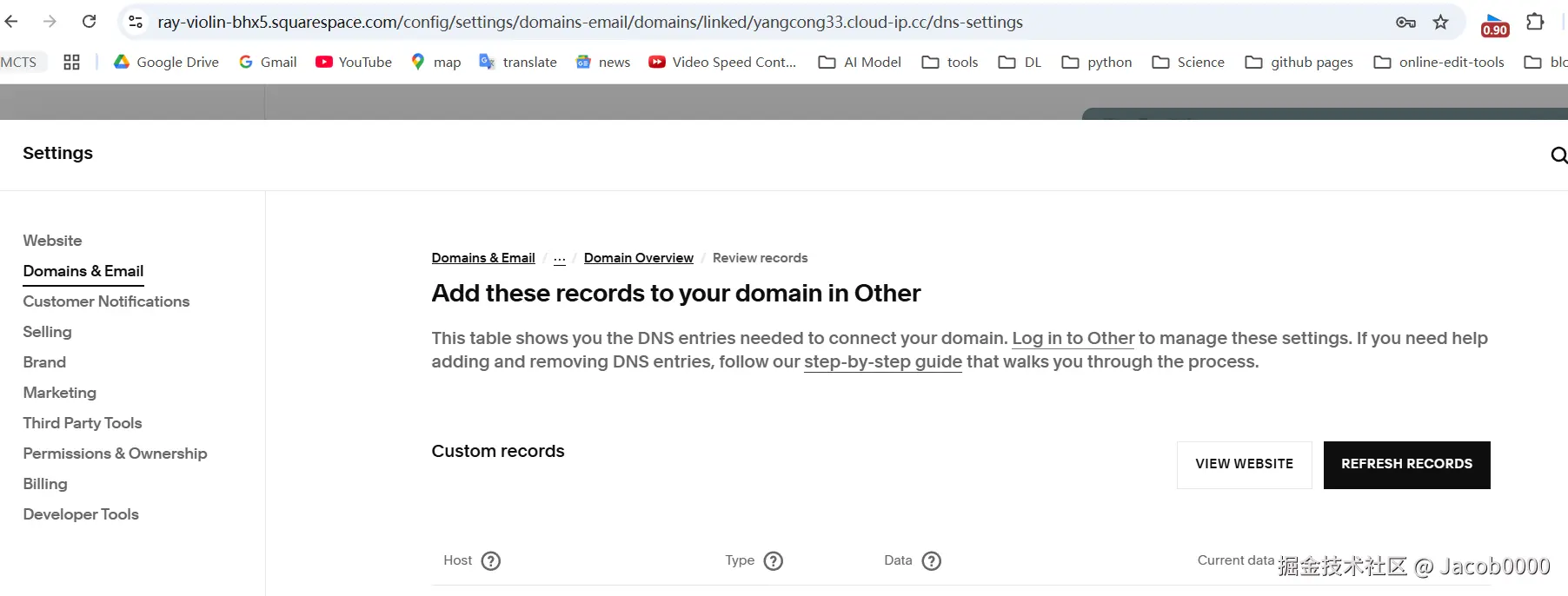The height and width of the screenshot is (596, 1568).
Task: Open the Settings search icon
Action: tap(1558, 155)
